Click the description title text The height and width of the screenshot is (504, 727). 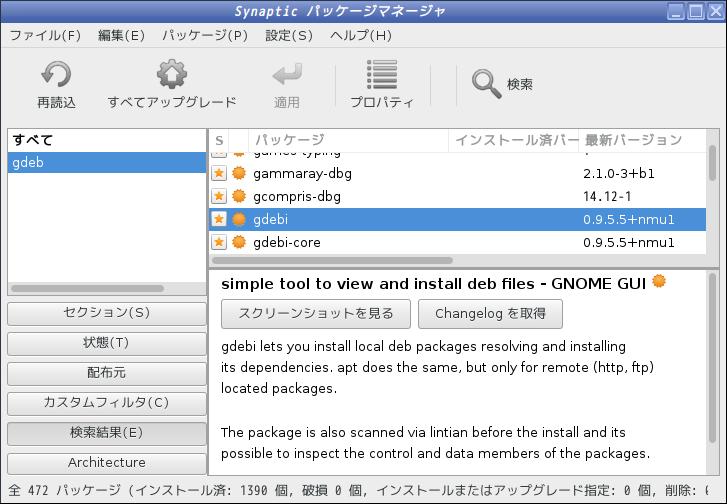[x=434, y=284]
